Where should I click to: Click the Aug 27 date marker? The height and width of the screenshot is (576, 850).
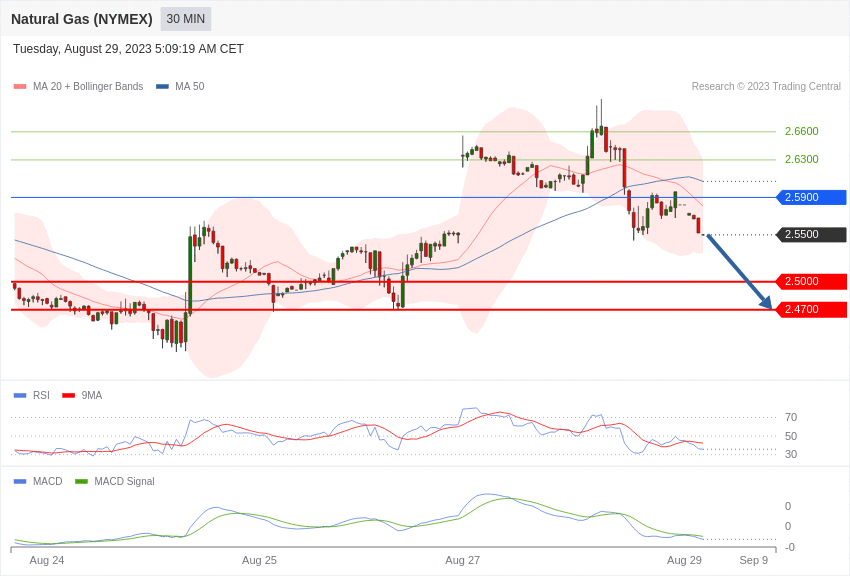tap(462, 560)
